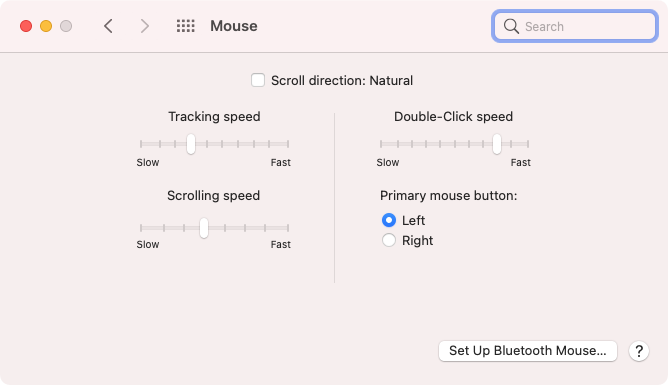Click the back arrow in the toolbar
The width and height of the screenshot is (668, 385).
click(x=108, y=26)
